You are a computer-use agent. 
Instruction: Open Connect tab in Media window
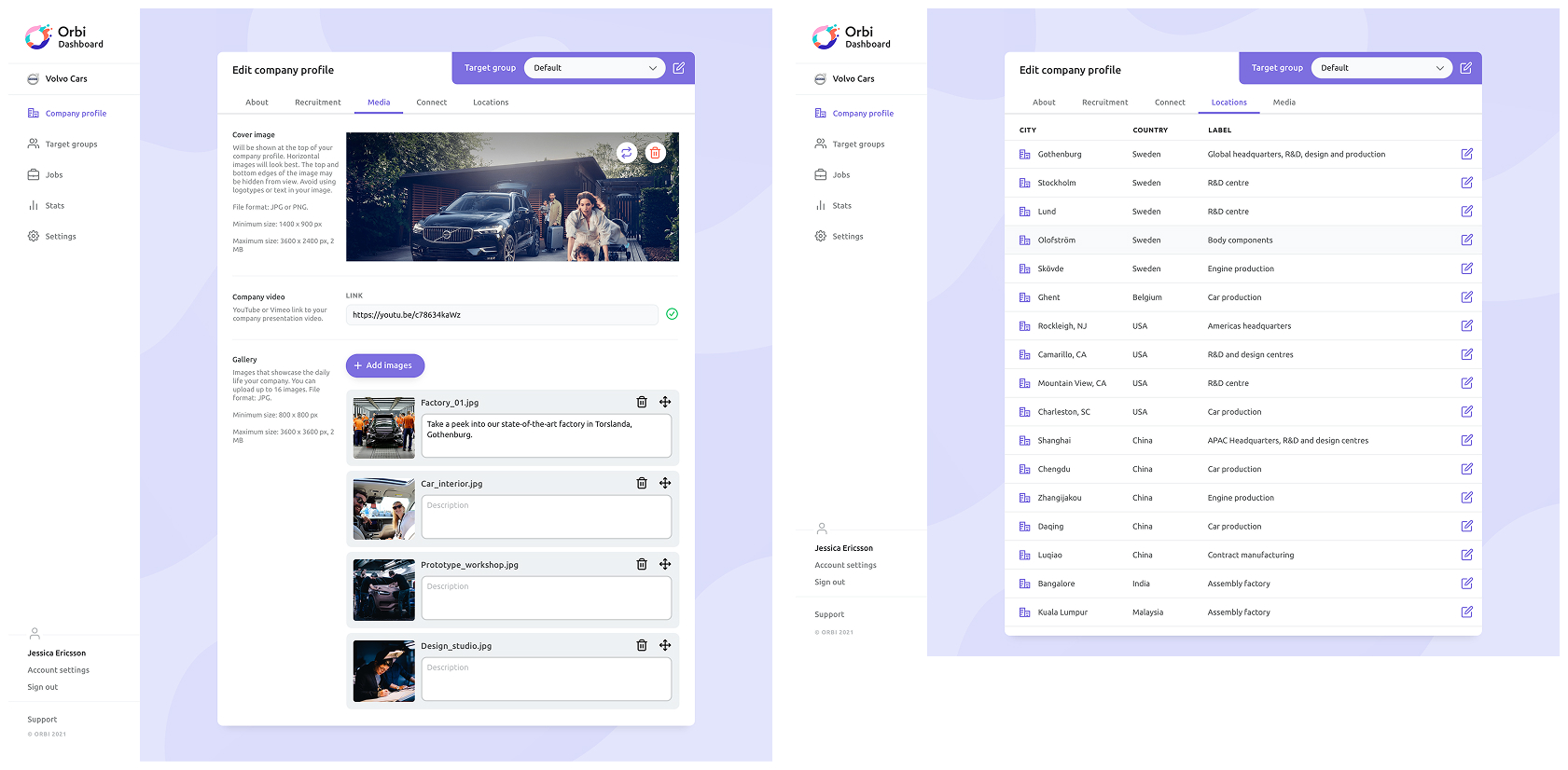[431, 103]
